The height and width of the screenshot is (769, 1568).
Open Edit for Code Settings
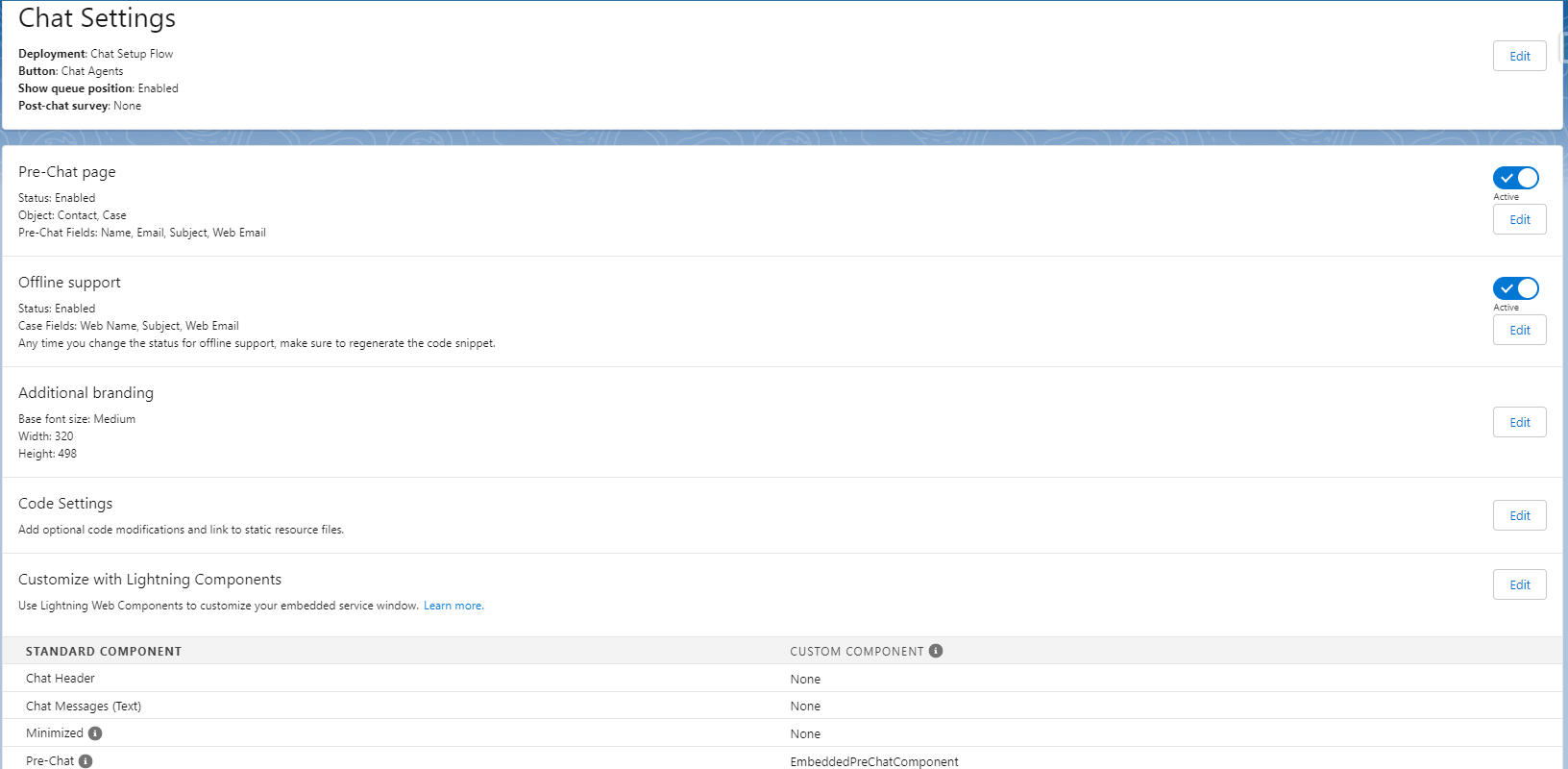[1519, 515]
